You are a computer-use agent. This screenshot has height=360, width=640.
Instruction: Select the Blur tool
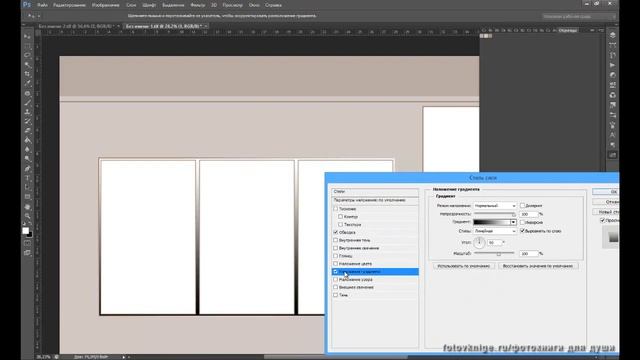click(x=27, y=150)
